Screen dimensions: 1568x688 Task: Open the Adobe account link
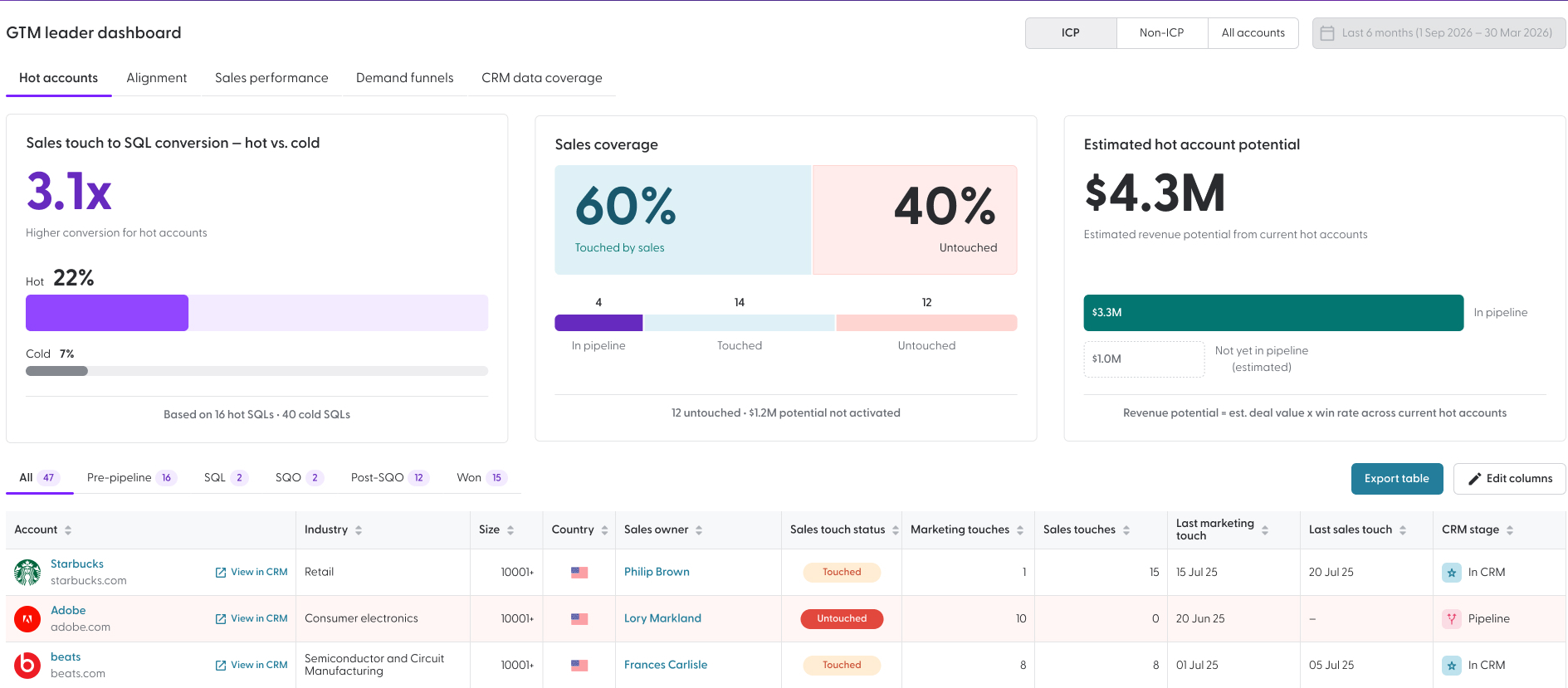click(68, 611)
